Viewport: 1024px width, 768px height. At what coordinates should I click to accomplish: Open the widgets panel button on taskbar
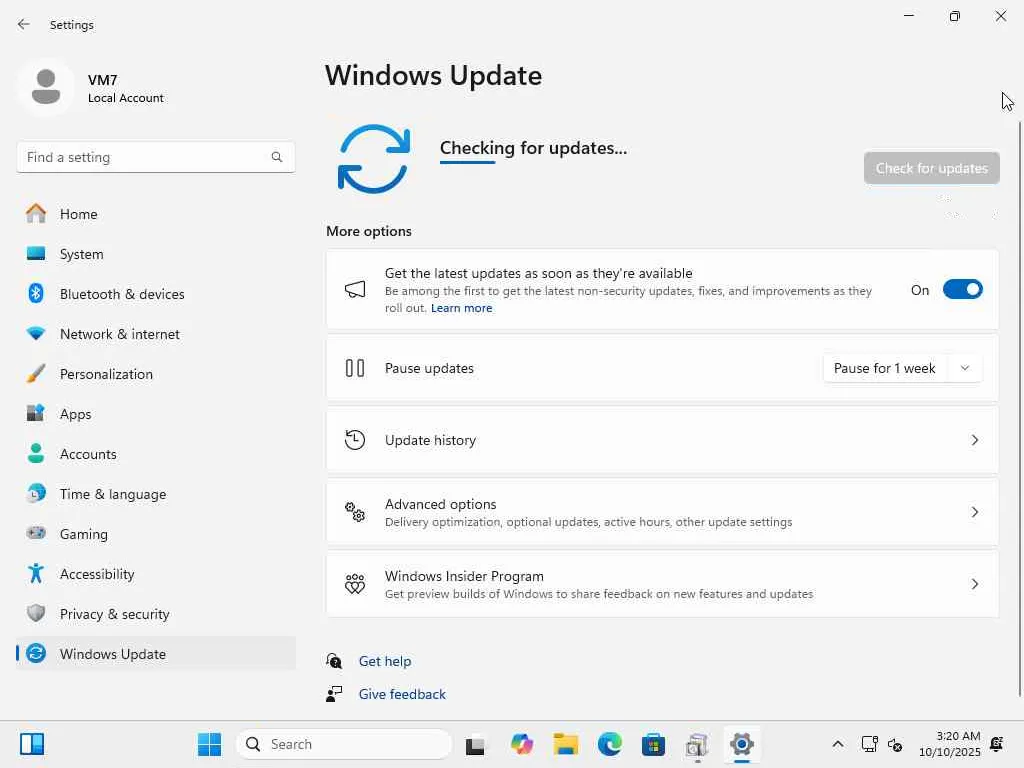click(x=31, y=744)
